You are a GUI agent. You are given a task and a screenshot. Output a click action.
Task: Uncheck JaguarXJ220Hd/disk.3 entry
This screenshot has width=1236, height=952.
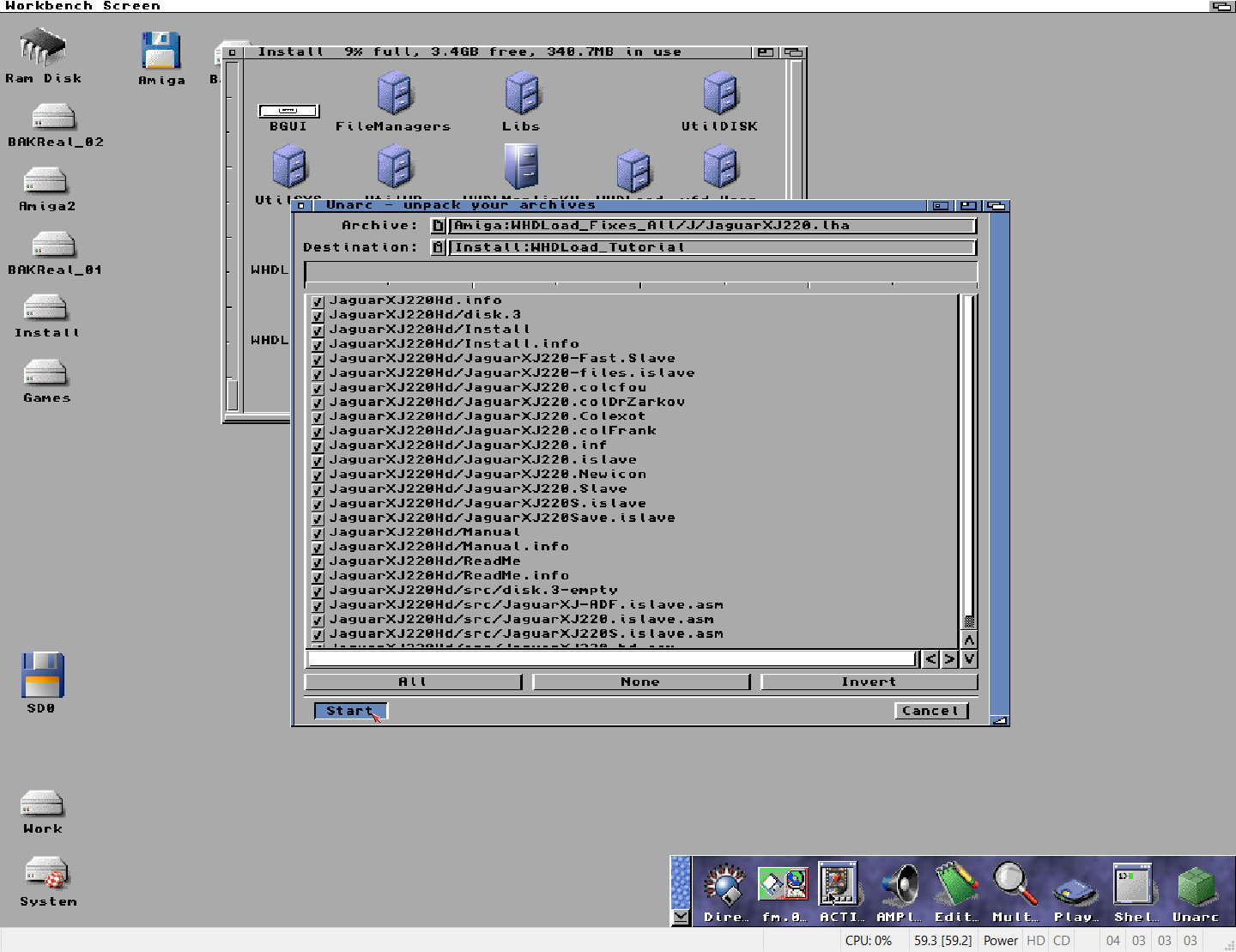point(318,316)
